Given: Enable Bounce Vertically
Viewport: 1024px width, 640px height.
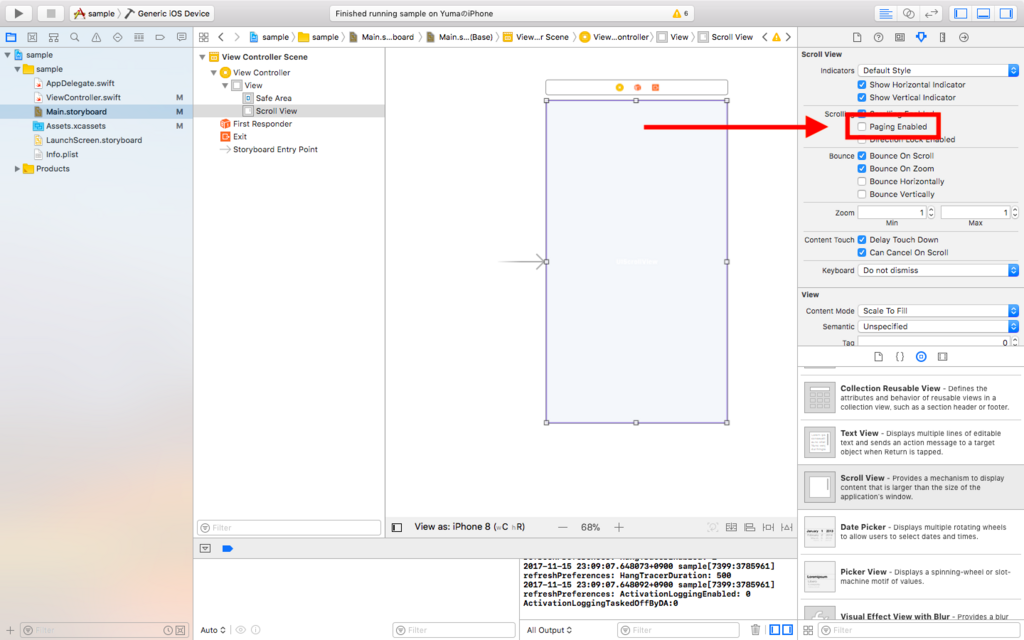Looking at the screenshot, I should 861,194.
